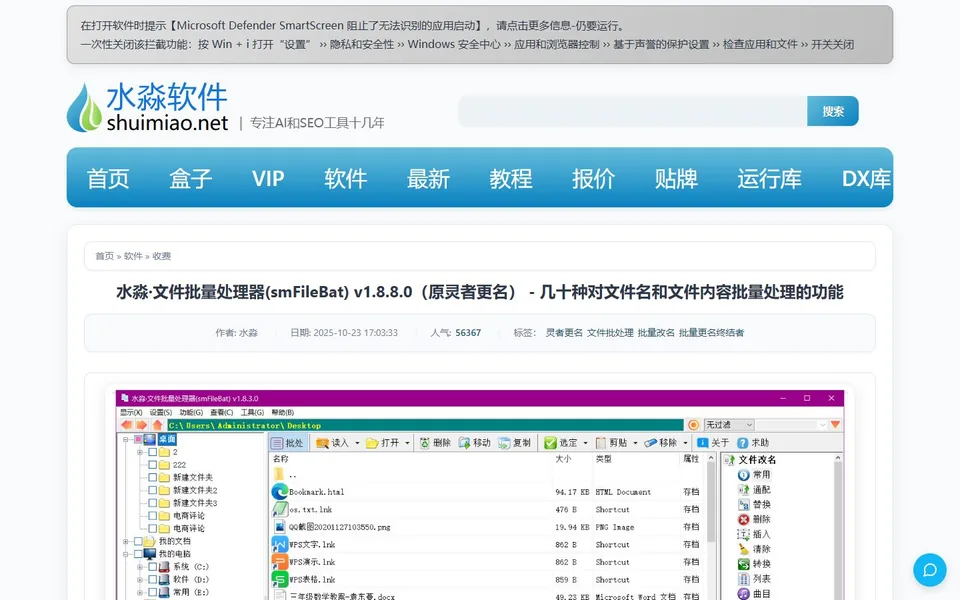960x600 pixels.
Task: Open the 打开 dropdown arrow
Action: (x=407, y=443)
